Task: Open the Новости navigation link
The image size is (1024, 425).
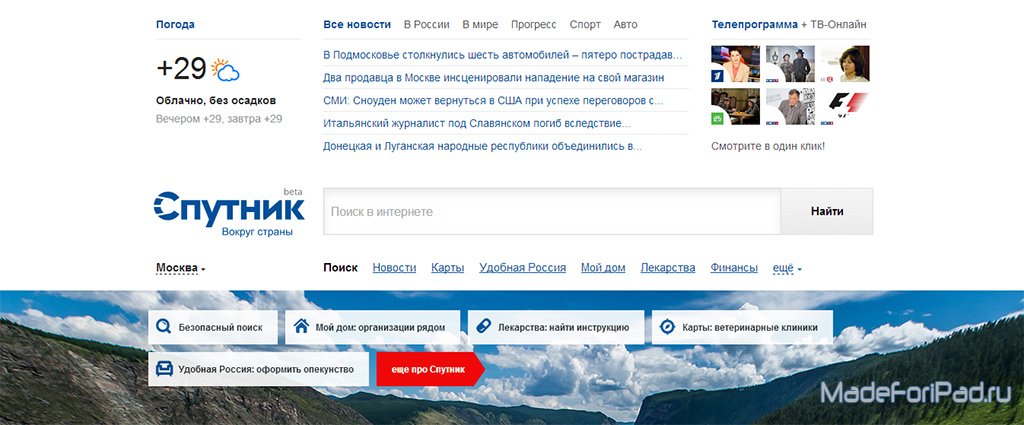Action: coord(394,268)
